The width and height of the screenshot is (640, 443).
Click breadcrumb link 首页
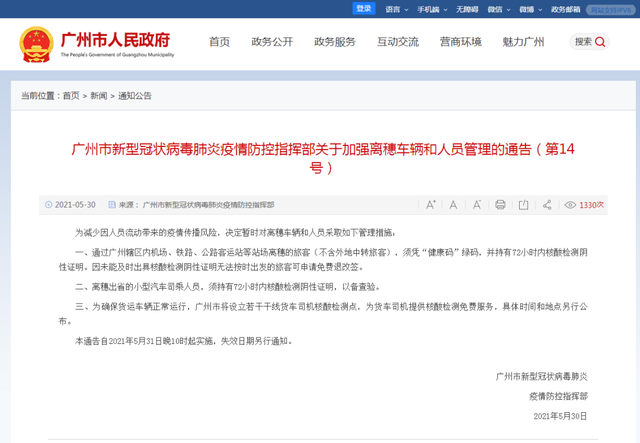[71, 96]
